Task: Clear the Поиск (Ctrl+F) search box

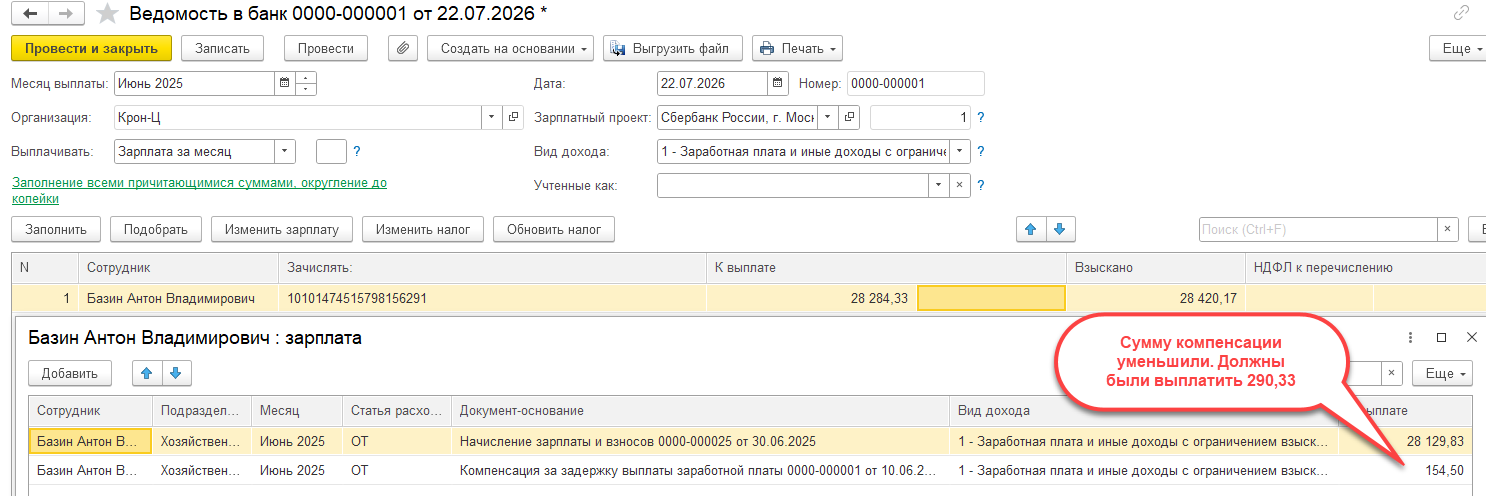Action: [1448, 230]
